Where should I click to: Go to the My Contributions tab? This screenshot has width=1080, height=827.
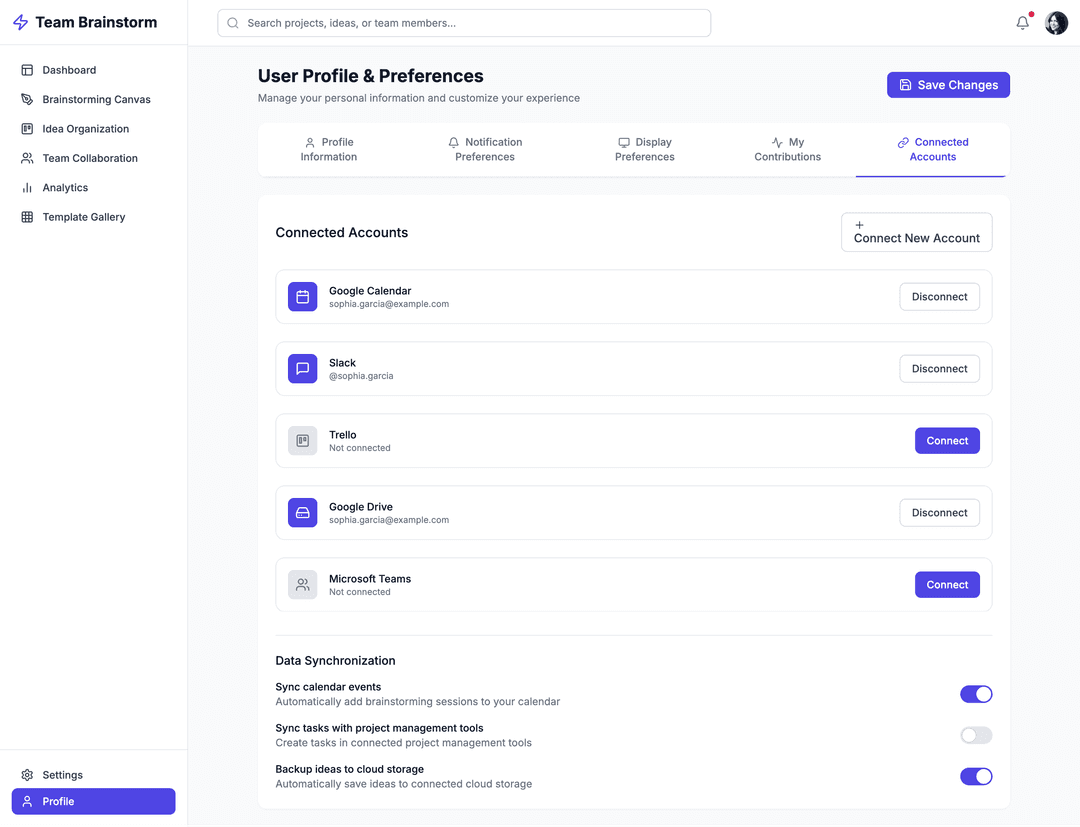[x=787, y=150]
